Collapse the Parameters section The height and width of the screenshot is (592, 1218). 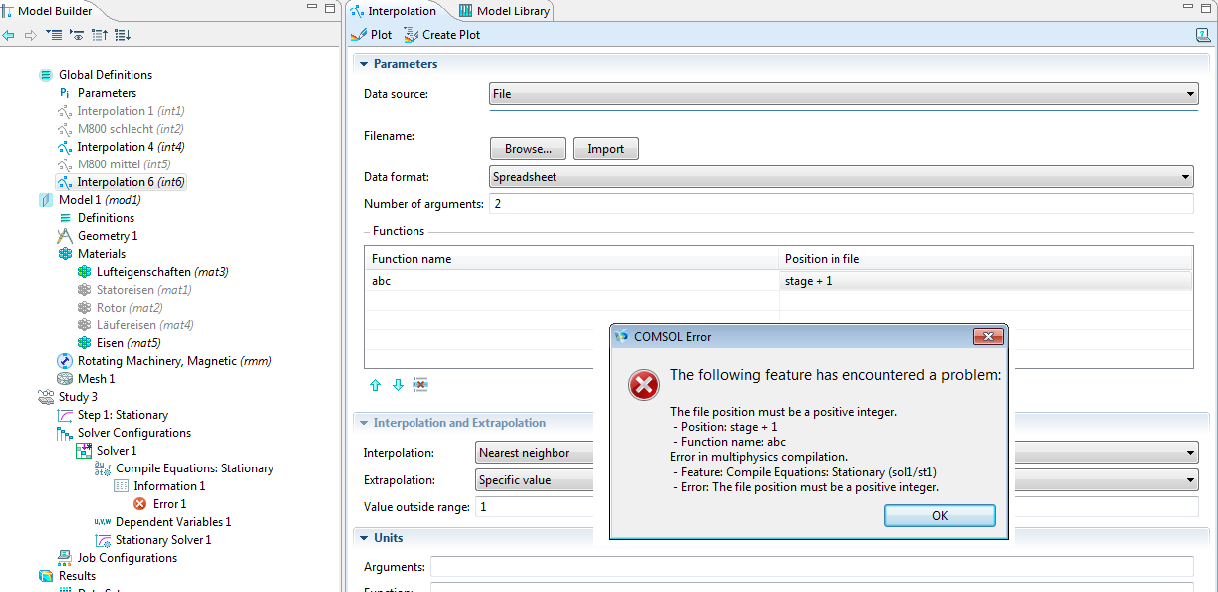tap(364, 64)
